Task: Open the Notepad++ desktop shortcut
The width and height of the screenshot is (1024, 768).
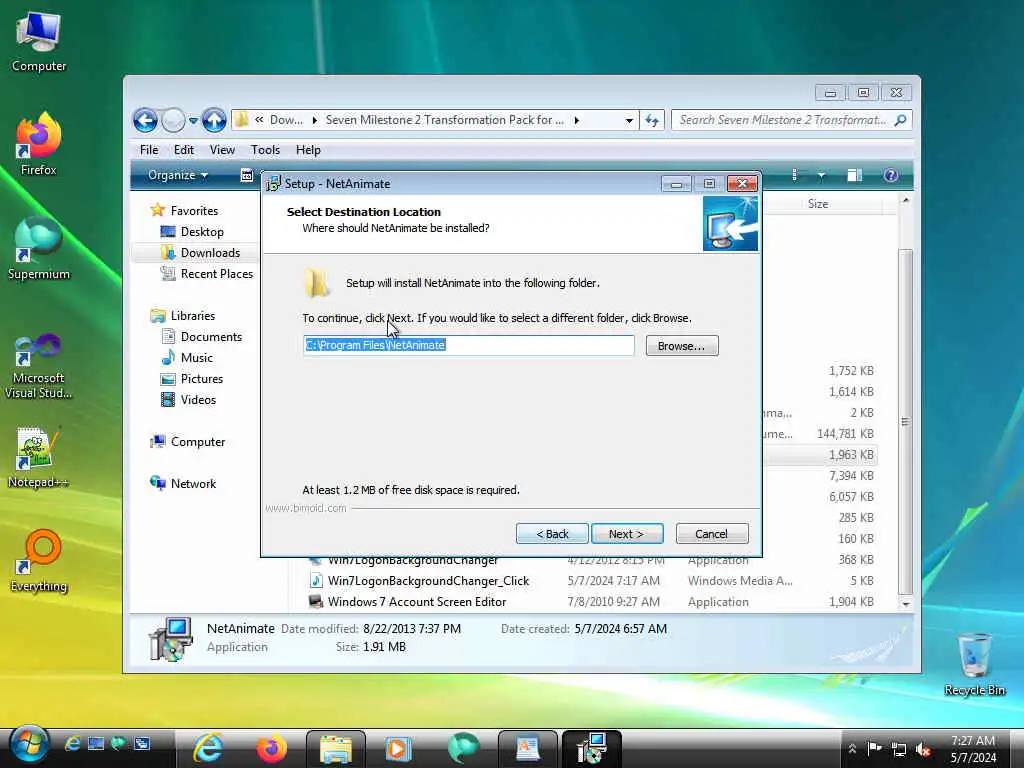Action: pos(39,457)
